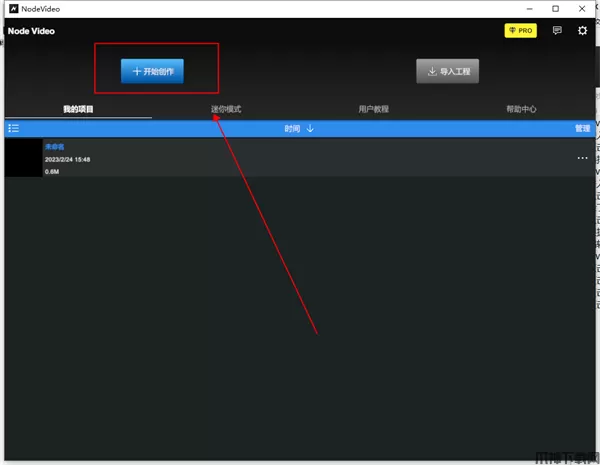
Task: Click the 导入工程 import project button
Action: 447,71
